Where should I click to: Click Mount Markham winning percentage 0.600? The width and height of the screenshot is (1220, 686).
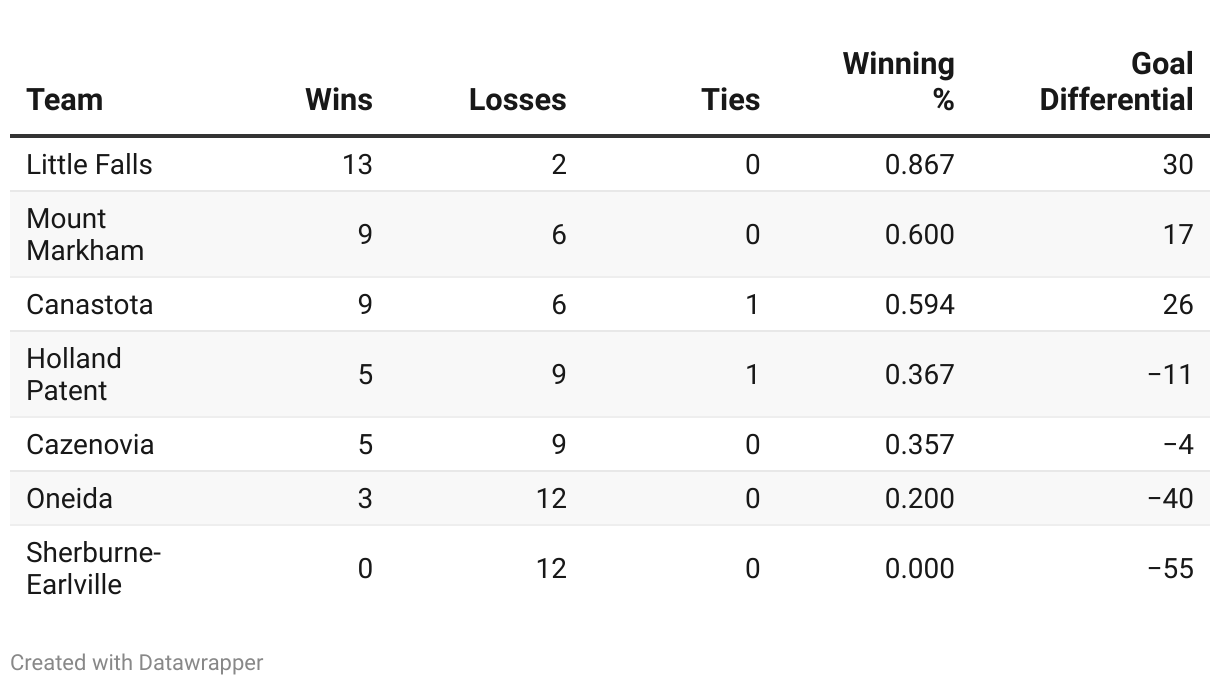pos(919,234)
